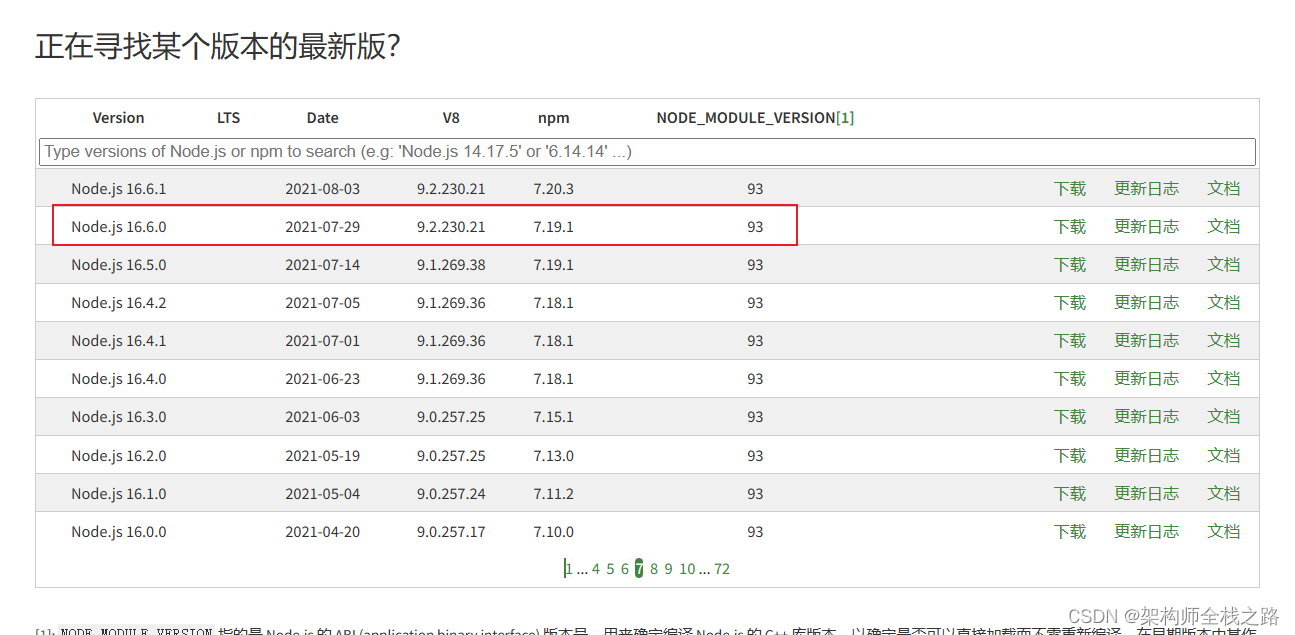
Task: Go to pagination page 9
Action: coord(668,569)
